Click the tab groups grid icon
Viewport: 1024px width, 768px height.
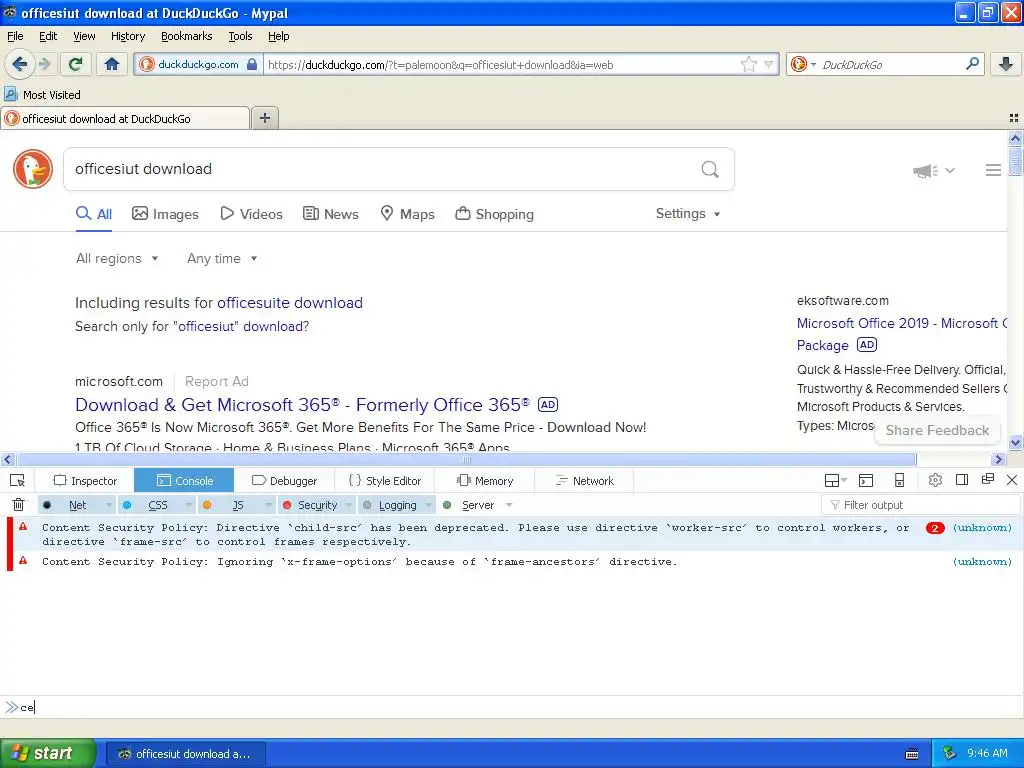(x=1014, y=118)
